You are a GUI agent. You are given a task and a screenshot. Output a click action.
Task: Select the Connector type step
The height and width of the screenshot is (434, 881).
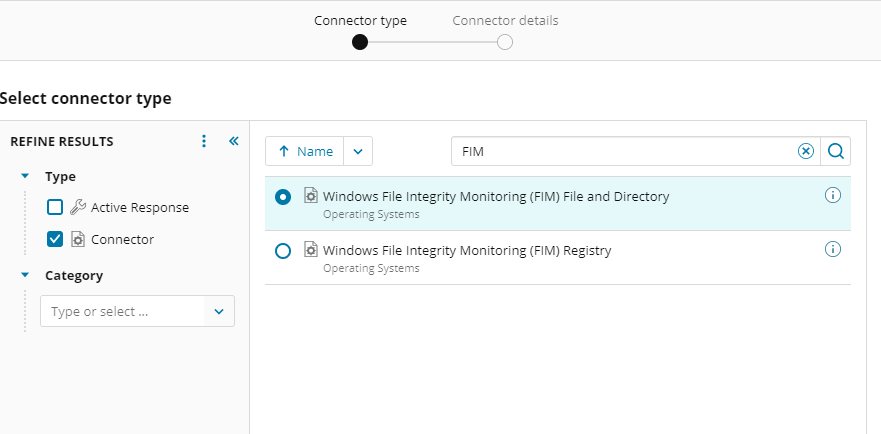coord(360,42)
